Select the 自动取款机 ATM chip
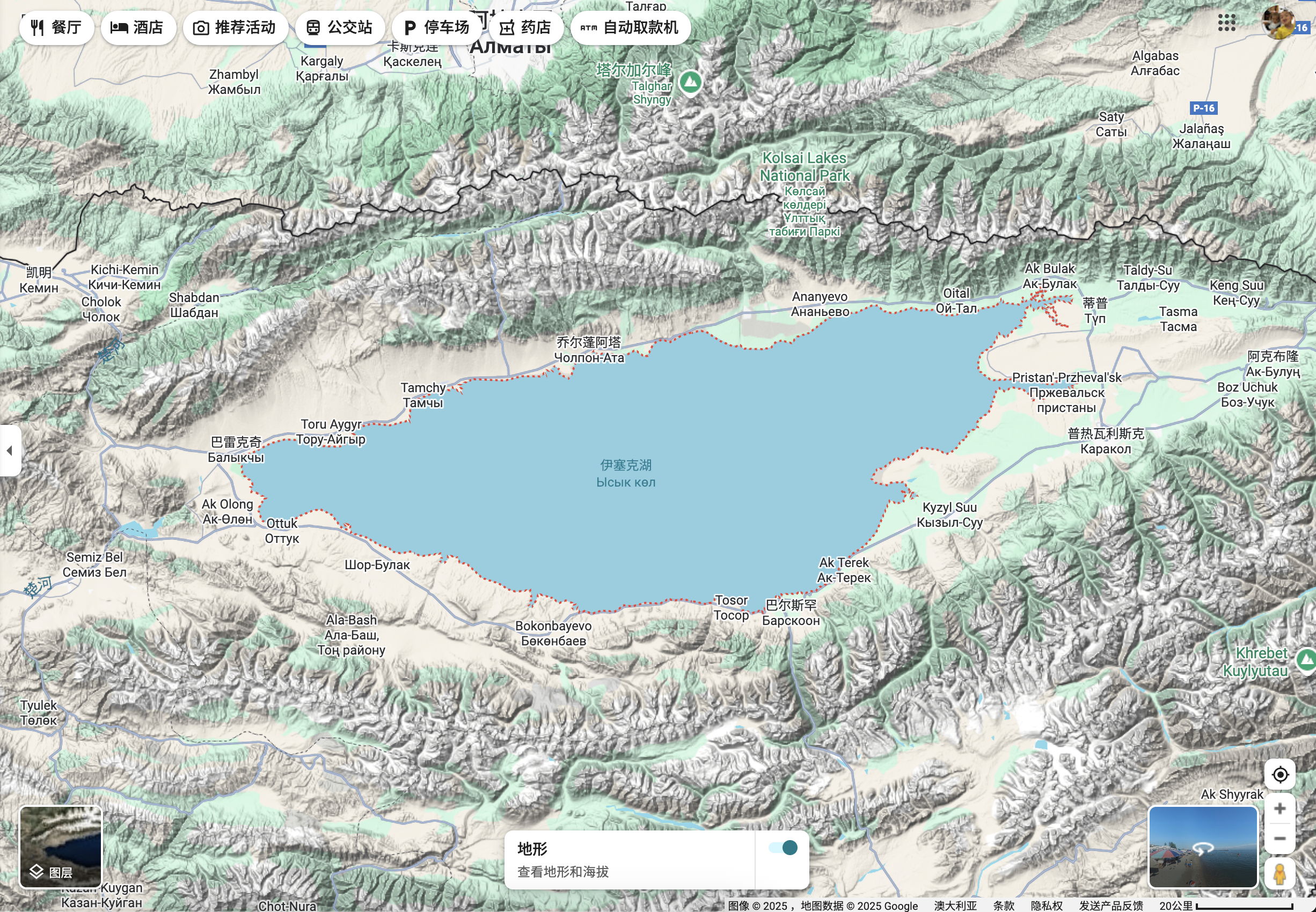Viewport: 1316px width, 912px height. pyautogui.click(x=630, y=27)
